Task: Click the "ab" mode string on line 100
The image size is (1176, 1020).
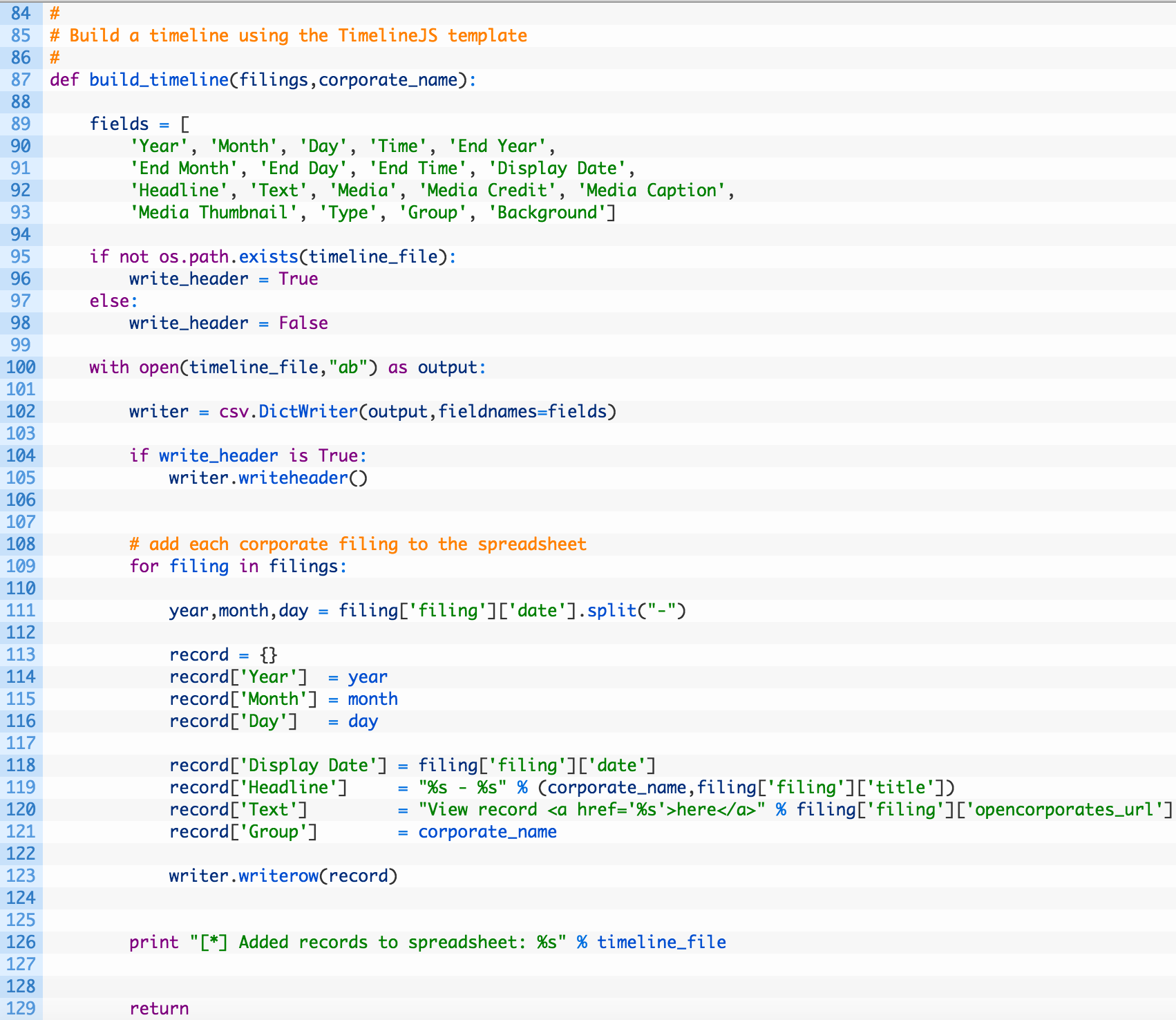Action: 348,368
